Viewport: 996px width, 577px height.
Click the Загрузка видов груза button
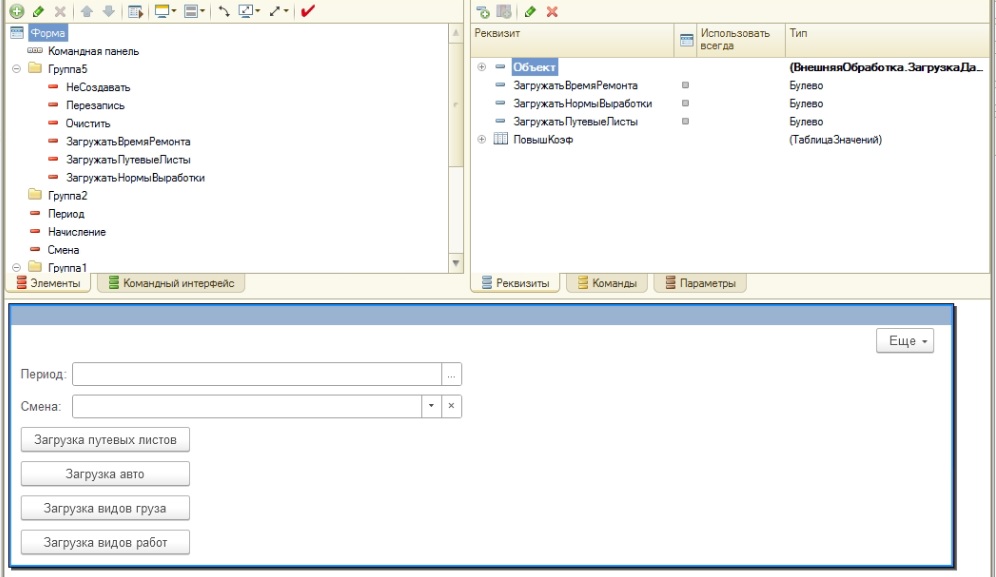coord(105,508)
